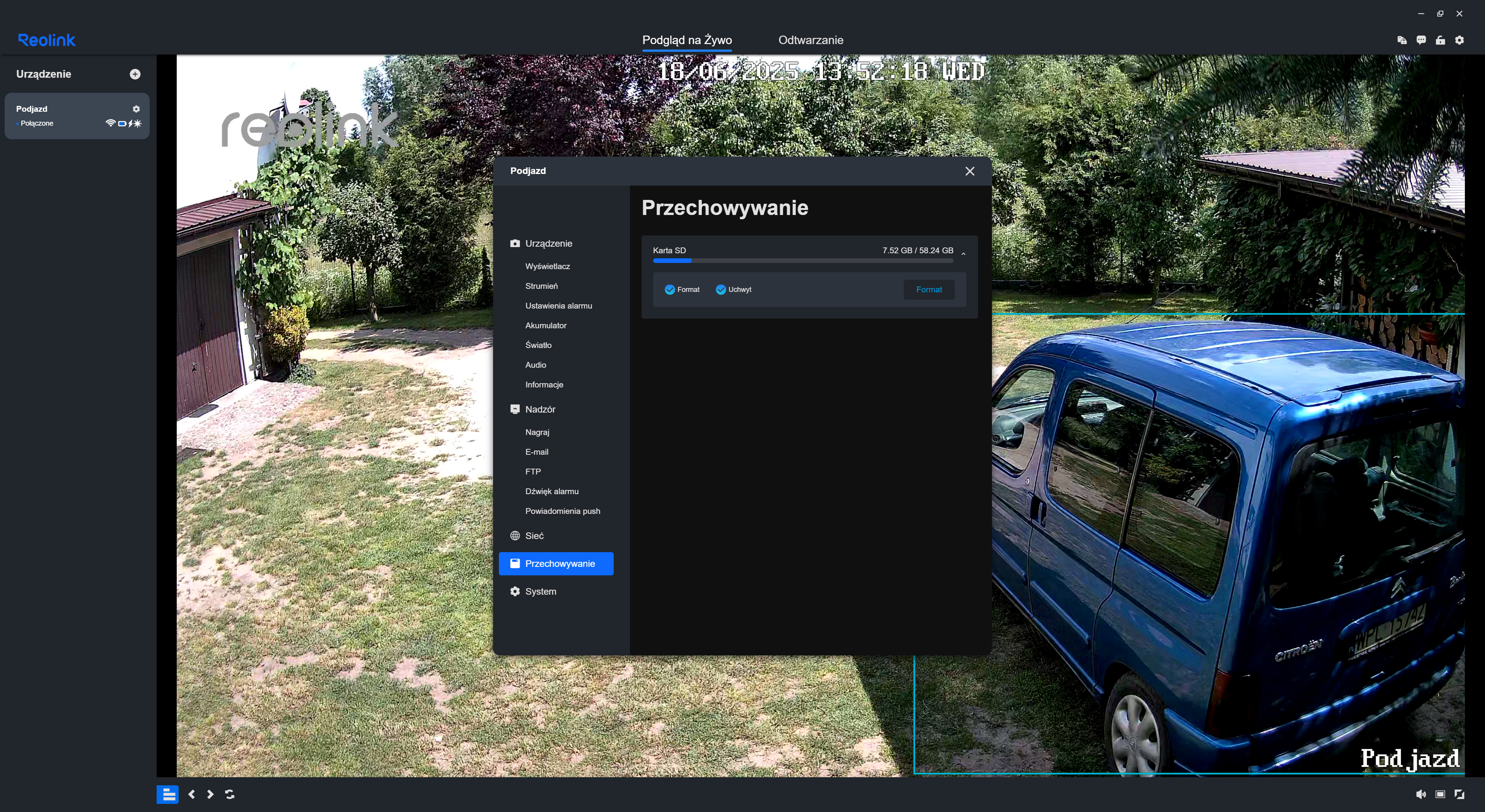Open Ustawienia alarmu settings
The width and height of the screenshot is (1485, 812).
(x=558, y=305)
